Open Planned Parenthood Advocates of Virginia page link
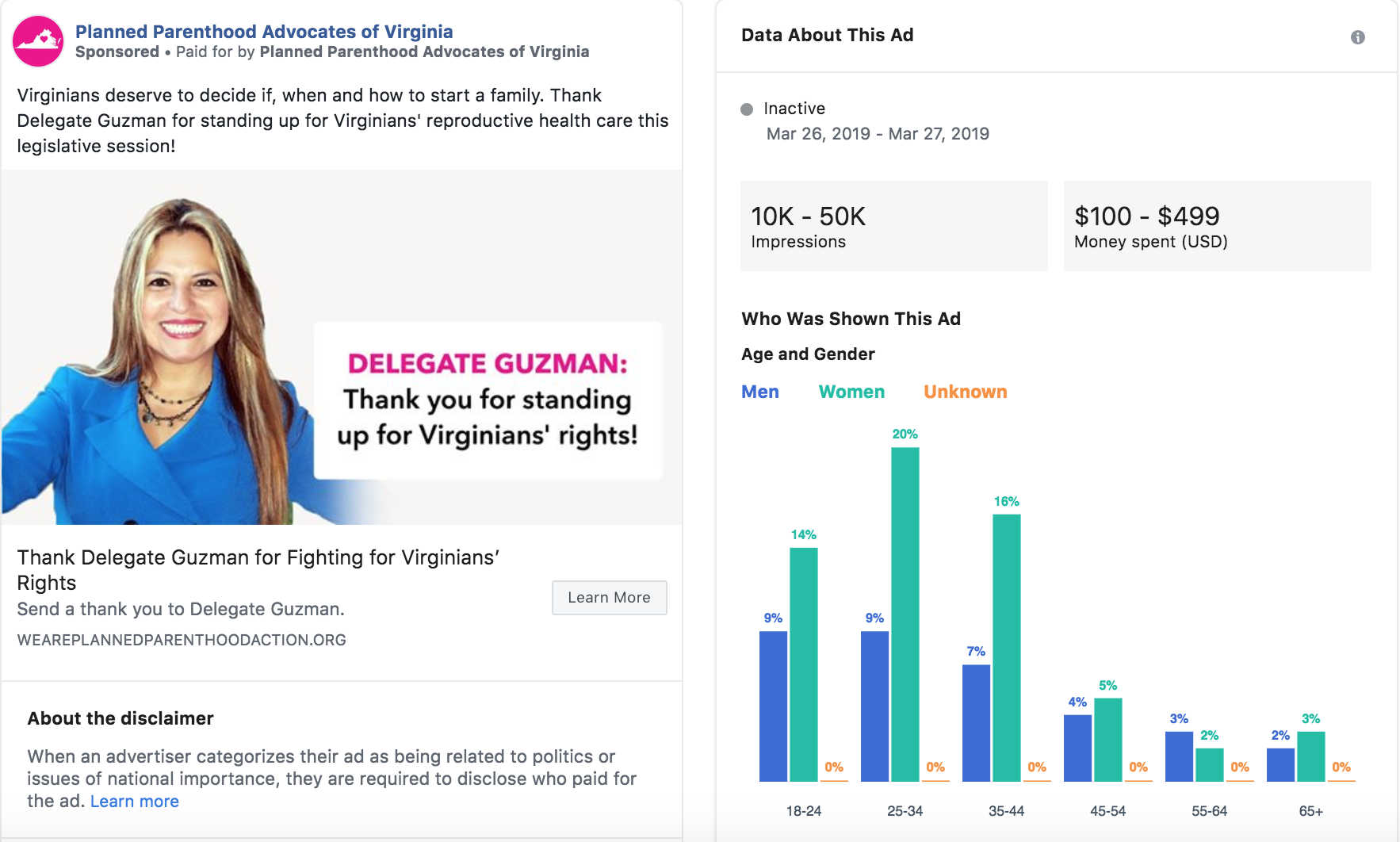The image size is (1400, 842). coord(264,32)
